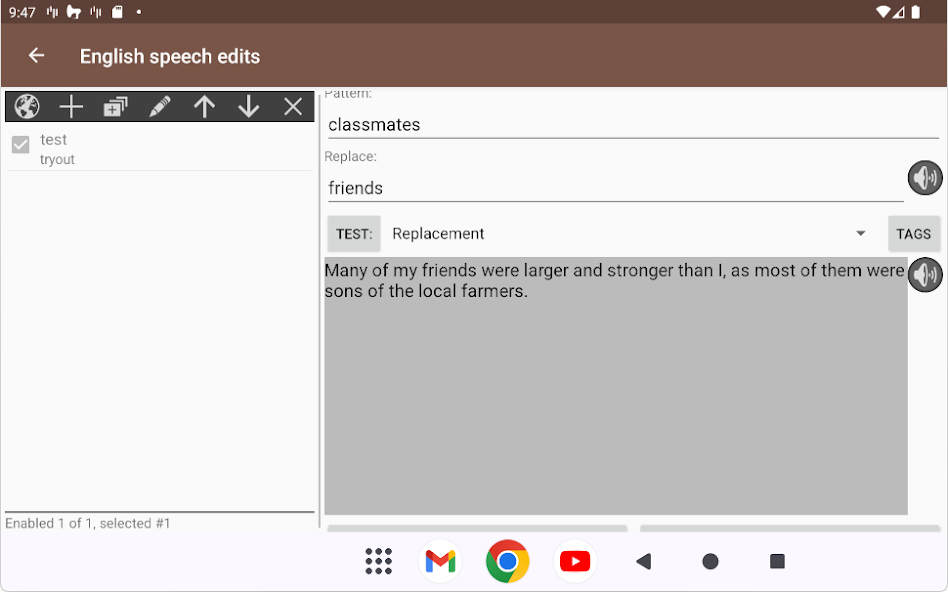Delete selected entry with the X icon
The width and height of the screenshot is (948, 592).
tap(293, 107)
